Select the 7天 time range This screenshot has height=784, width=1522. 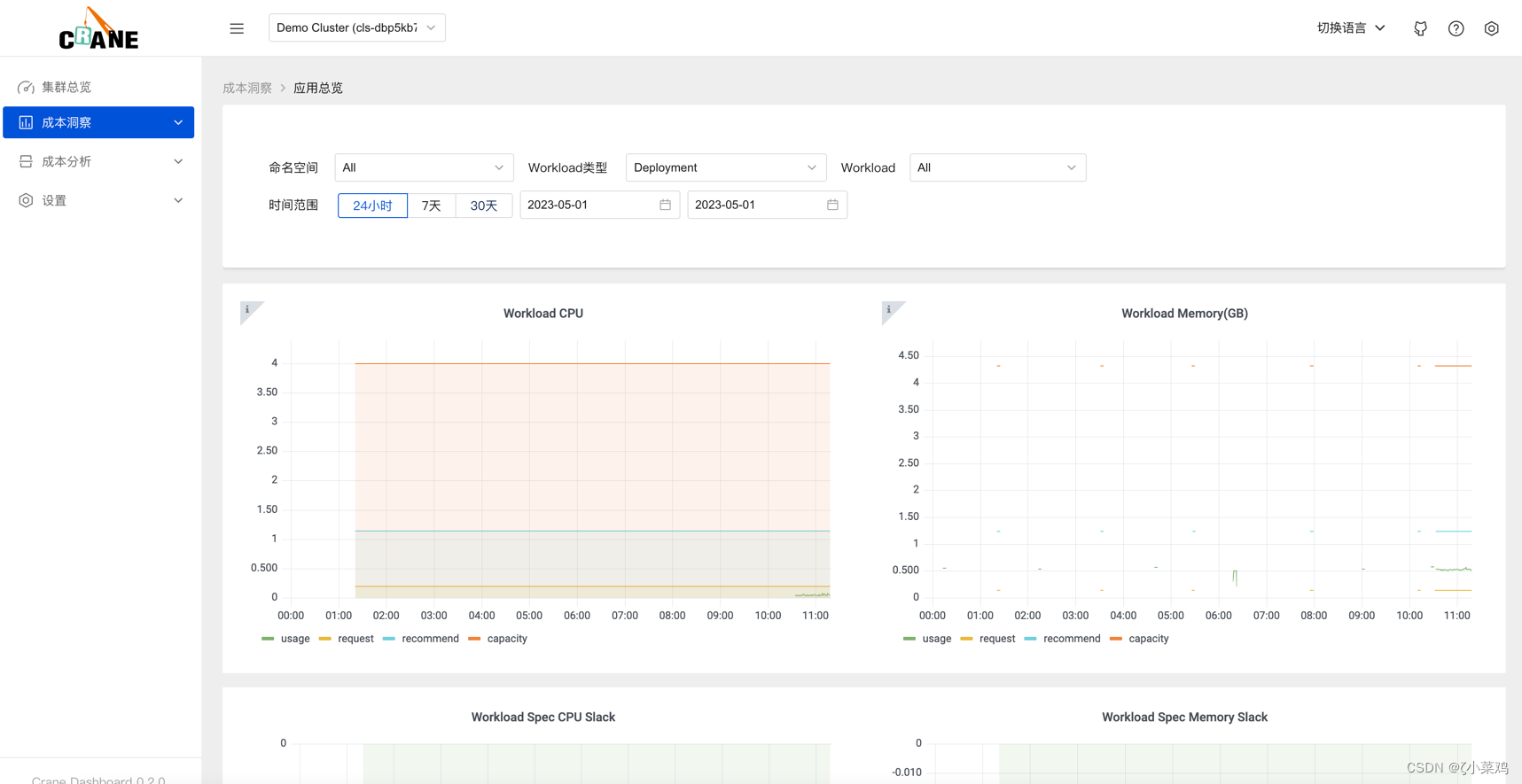click(x=432, y=206)
